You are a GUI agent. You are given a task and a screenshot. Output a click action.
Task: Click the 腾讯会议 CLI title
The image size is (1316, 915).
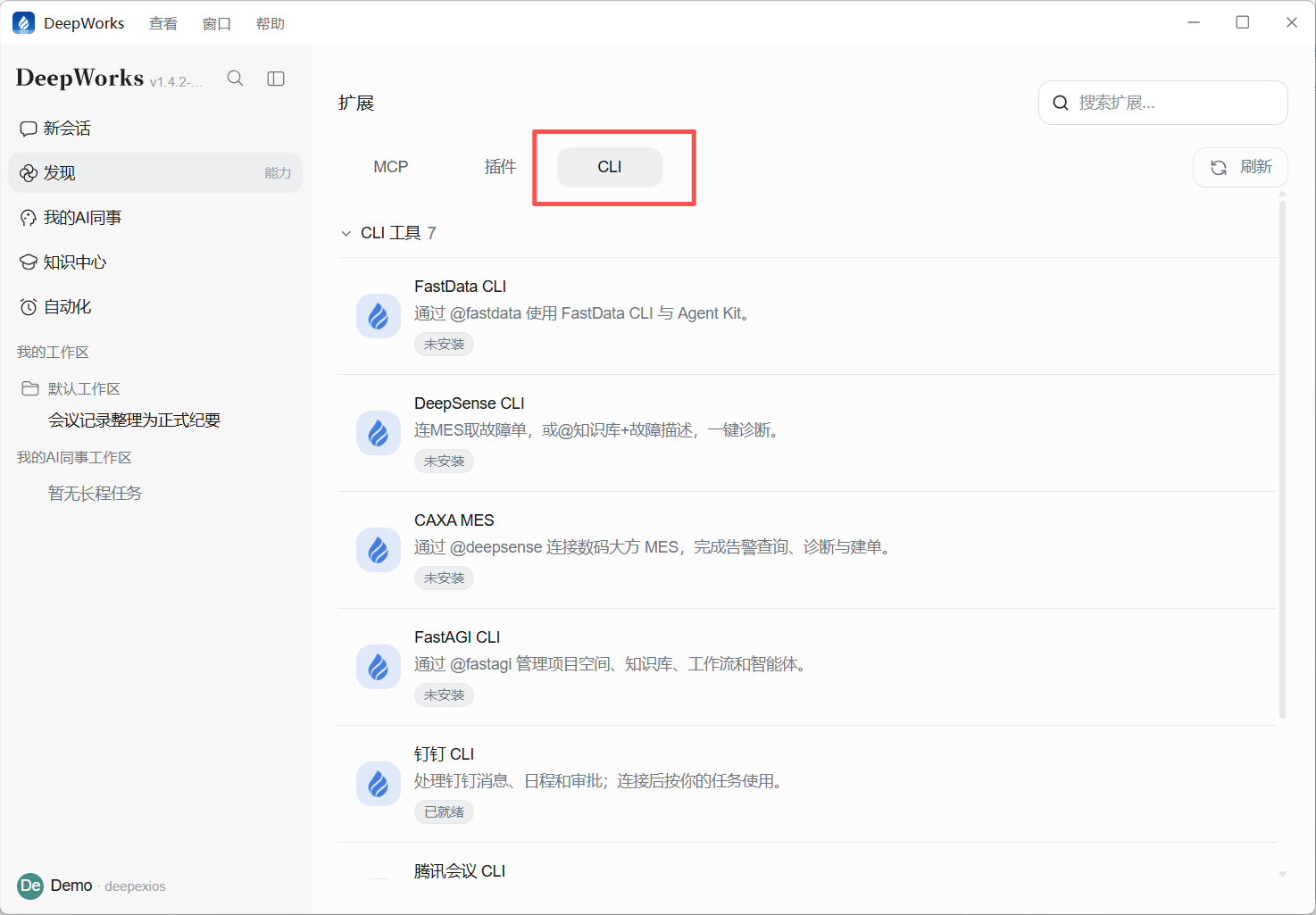point(460,871)
